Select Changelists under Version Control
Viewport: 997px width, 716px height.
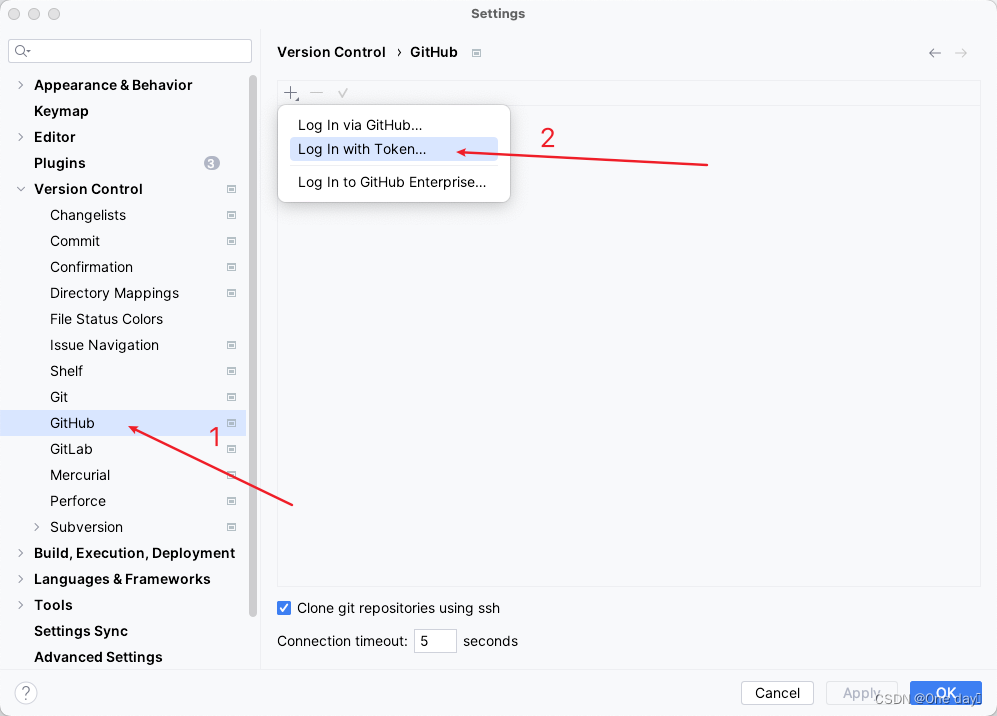coord(88,216)
